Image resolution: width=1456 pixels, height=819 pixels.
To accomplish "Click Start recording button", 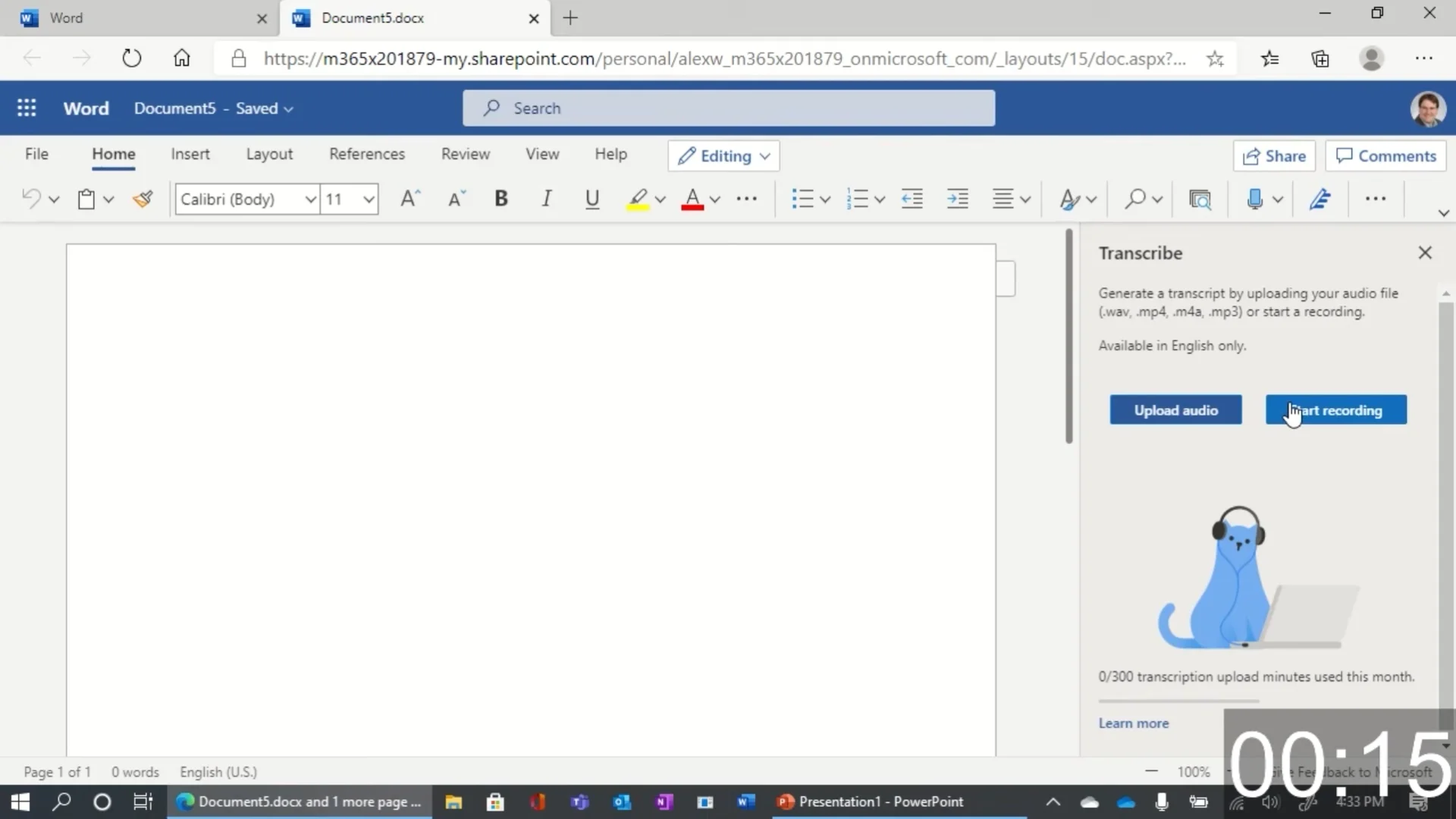I will [x=1336, y=410].
